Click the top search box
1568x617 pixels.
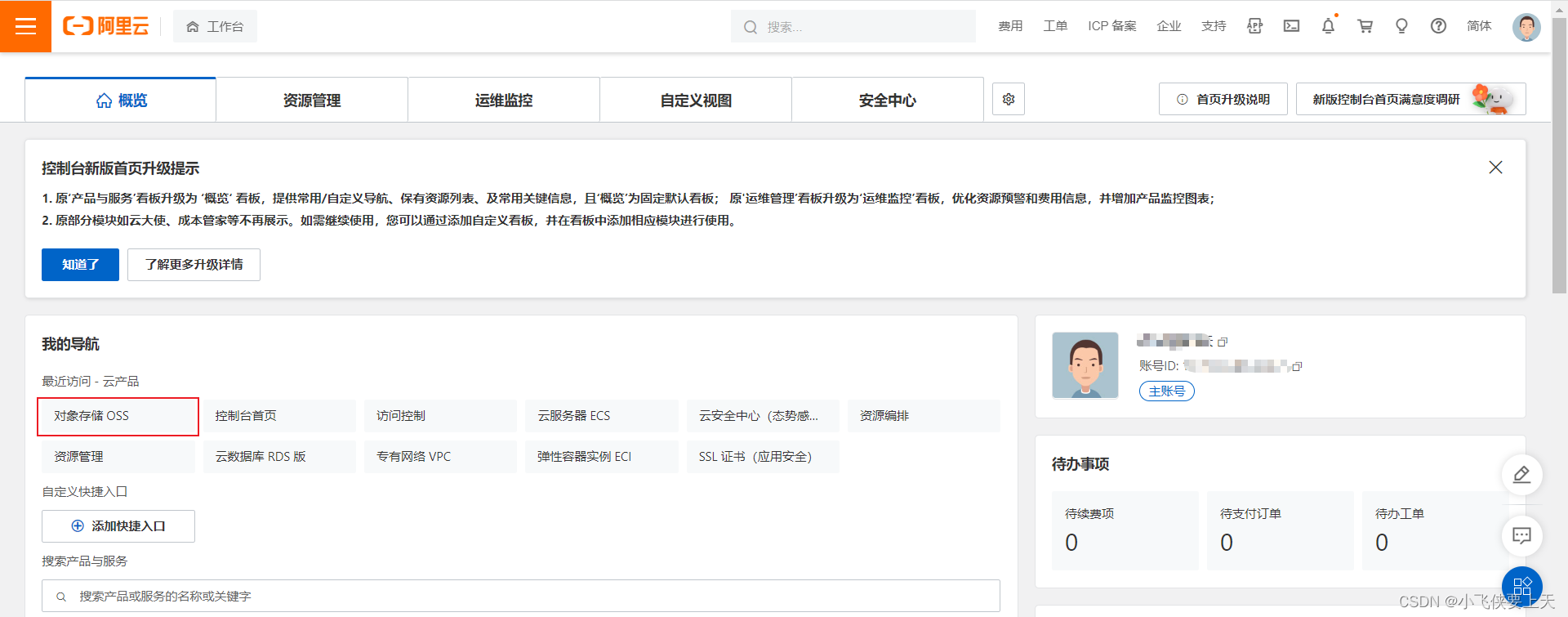coord(853,27)
